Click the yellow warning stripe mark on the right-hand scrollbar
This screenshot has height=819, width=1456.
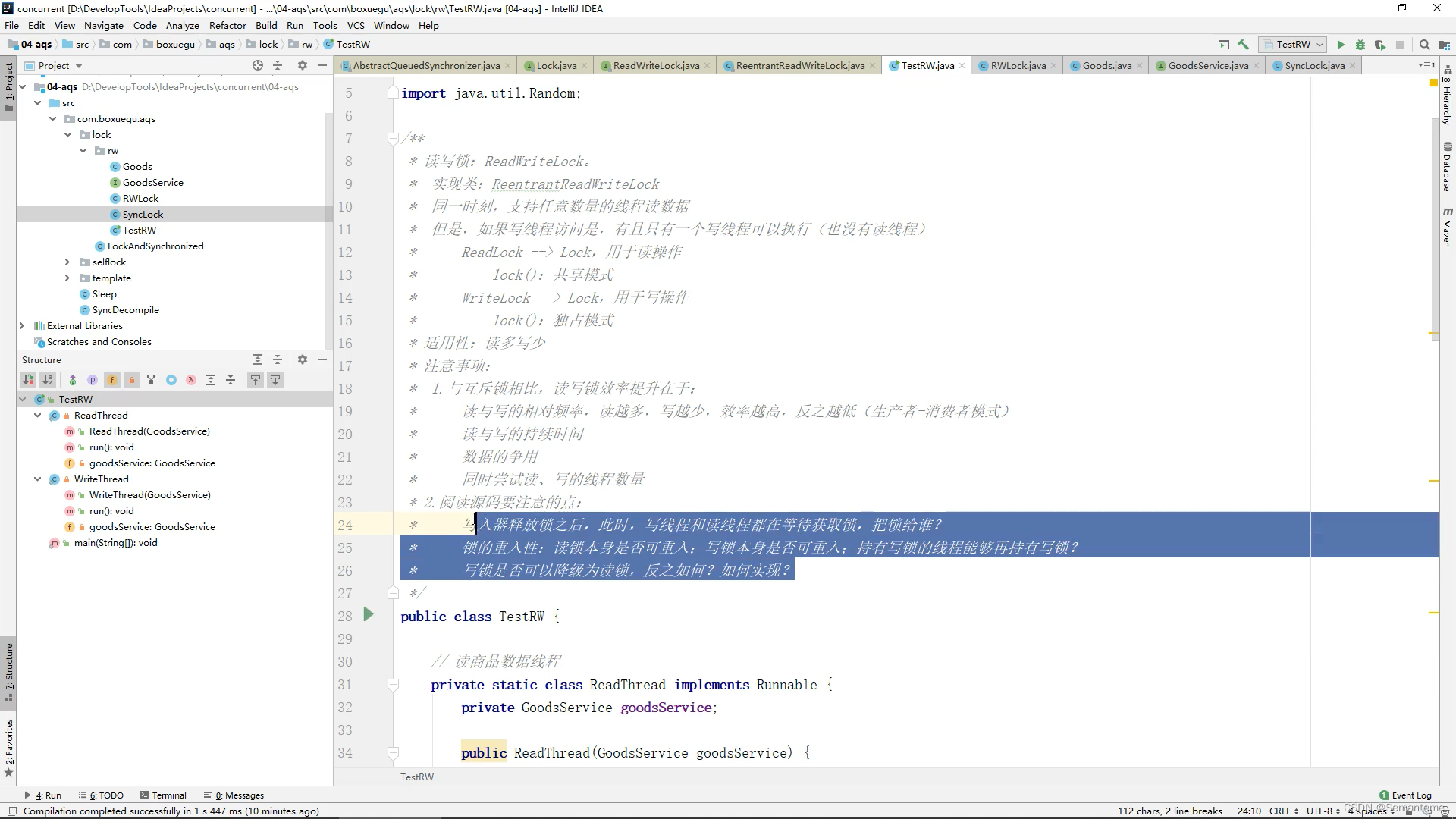point(1433,481)
